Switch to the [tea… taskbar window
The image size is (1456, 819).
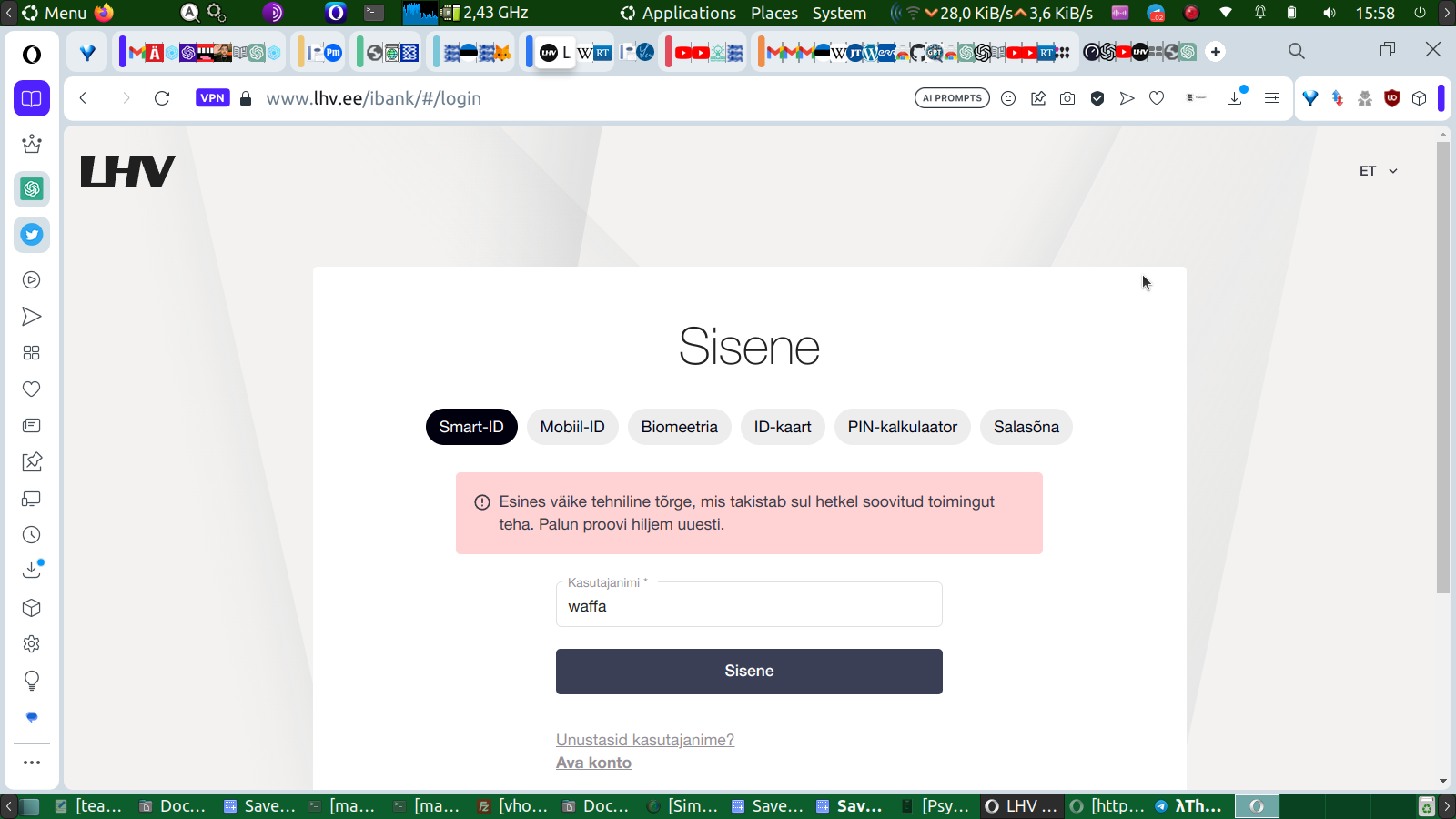pyautogui.click(x=88, y=806)
